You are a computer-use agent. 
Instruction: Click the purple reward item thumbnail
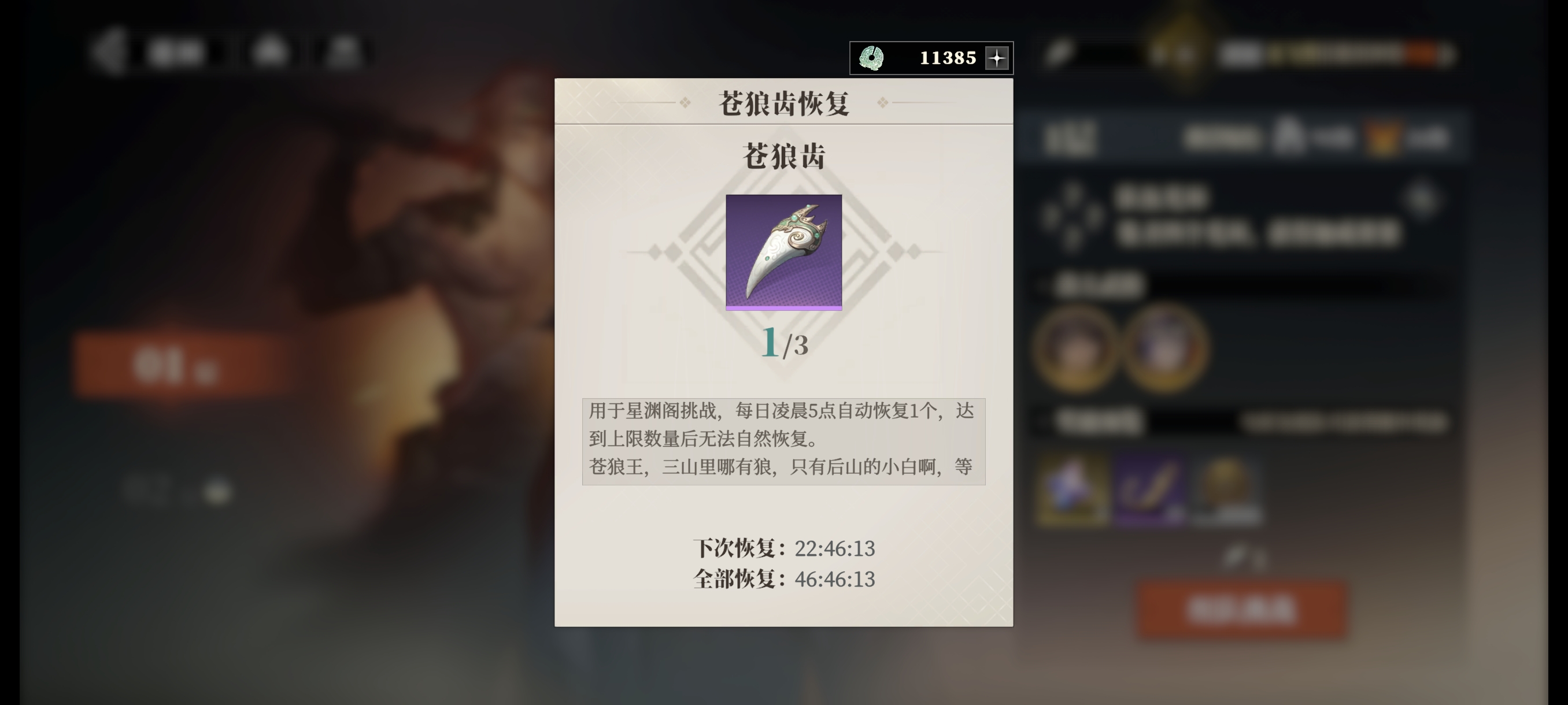(1149, 489)
